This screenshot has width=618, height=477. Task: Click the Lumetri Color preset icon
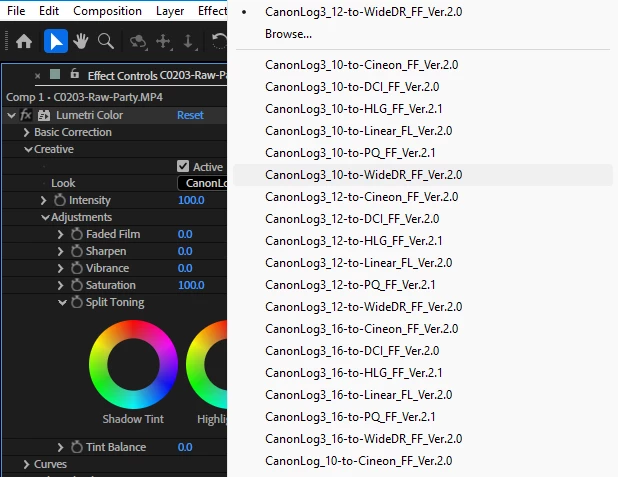click(44, 116)
